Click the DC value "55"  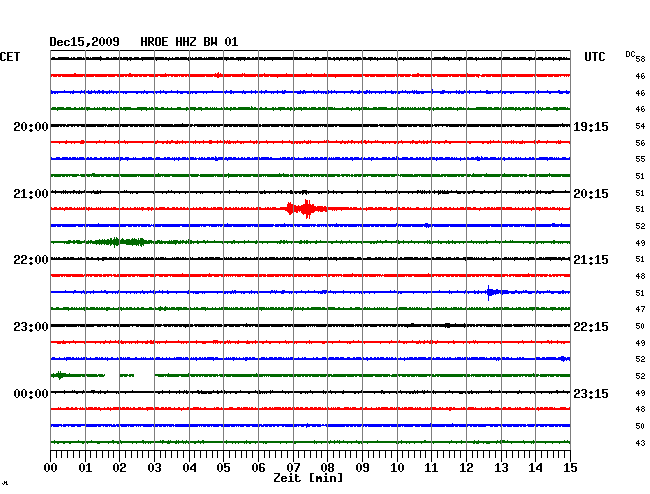tap(640, 159)
